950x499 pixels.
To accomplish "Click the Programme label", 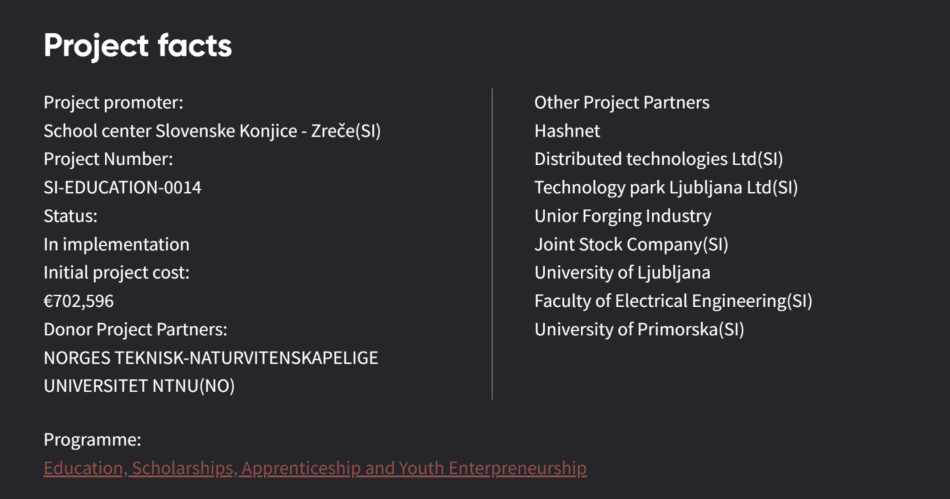I will point(92,440).
